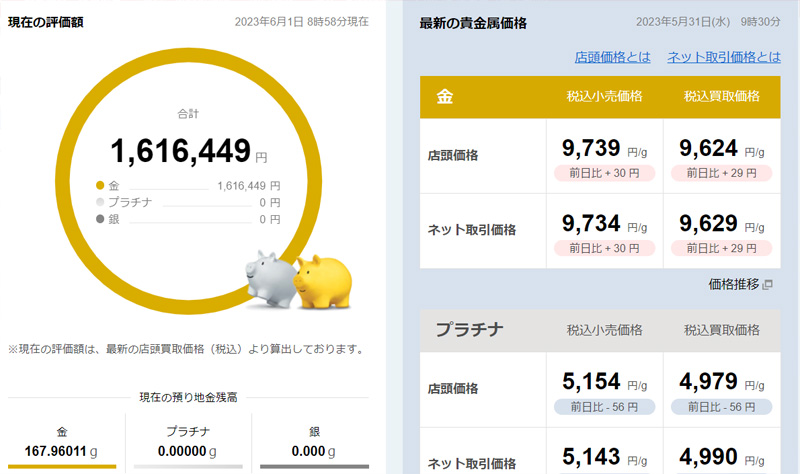Click the 9,624 円/g gold price

click(721, 148)
